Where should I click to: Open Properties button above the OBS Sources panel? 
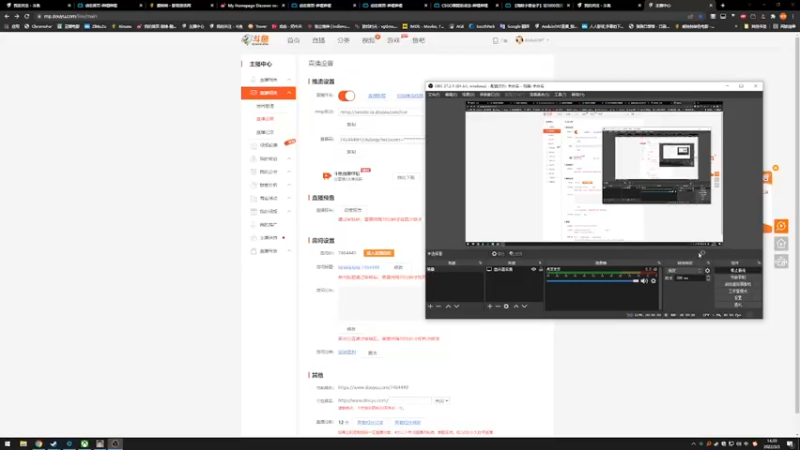point(498,254)
